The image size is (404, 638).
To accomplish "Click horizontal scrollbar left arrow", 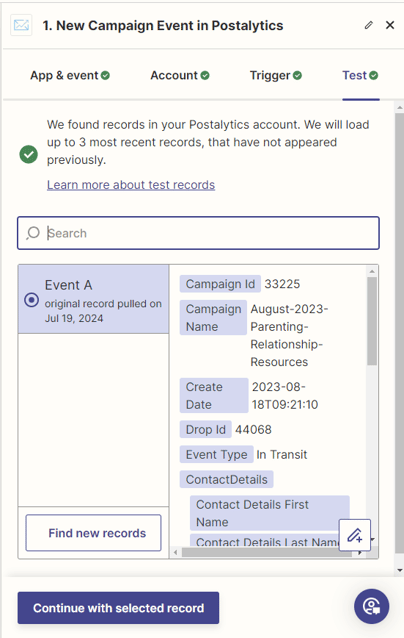I will pos(175,553).
